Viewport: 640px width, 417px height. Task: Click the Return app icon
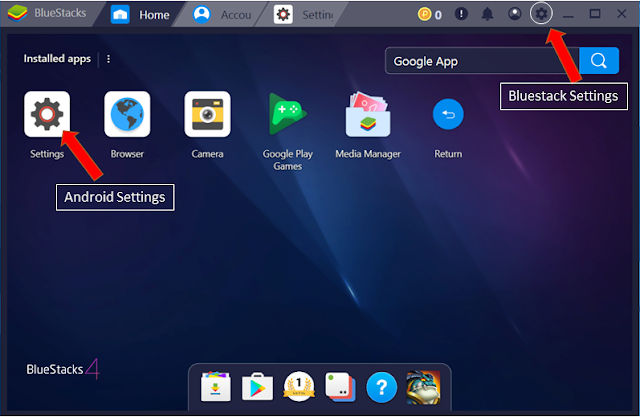point(448,114)
